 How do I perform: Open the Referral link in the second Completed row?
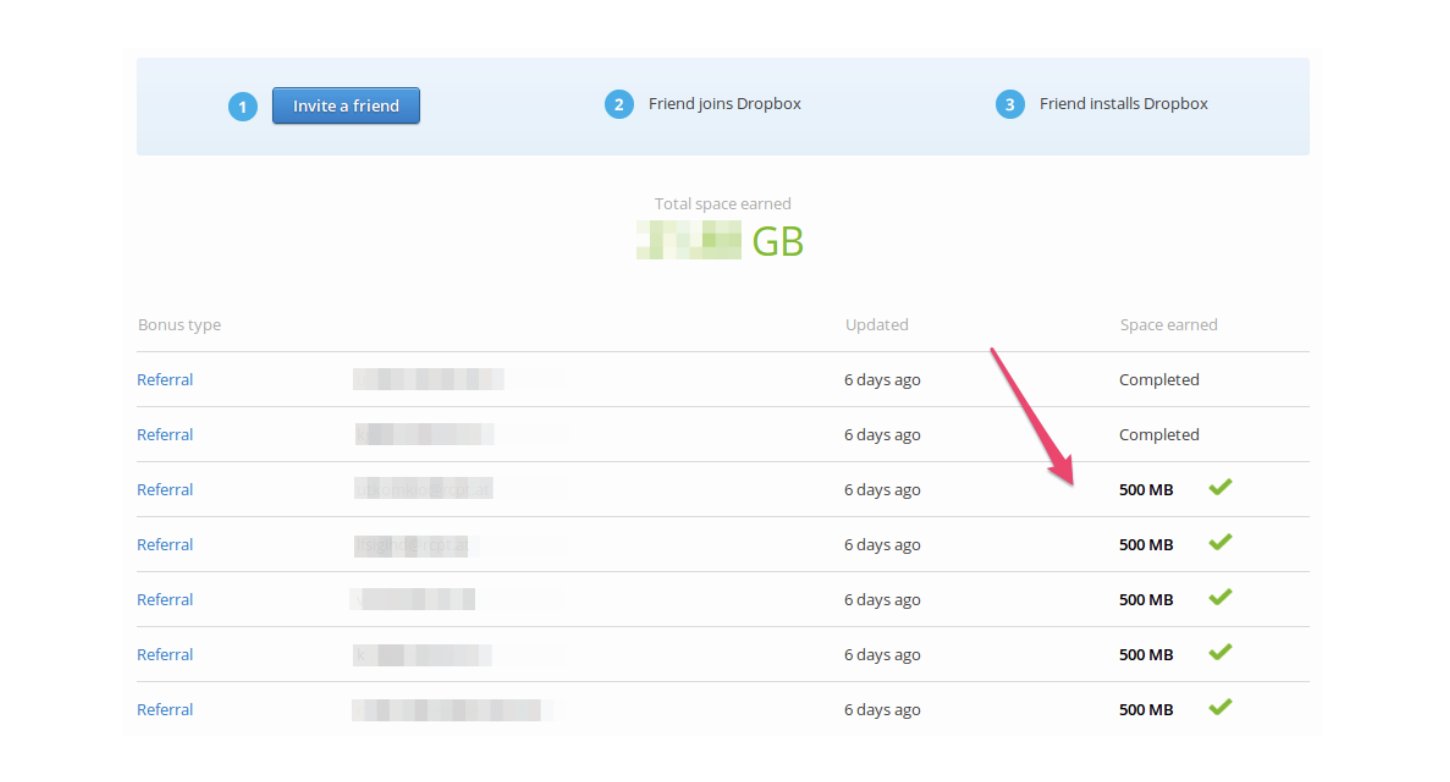point(165,435)
